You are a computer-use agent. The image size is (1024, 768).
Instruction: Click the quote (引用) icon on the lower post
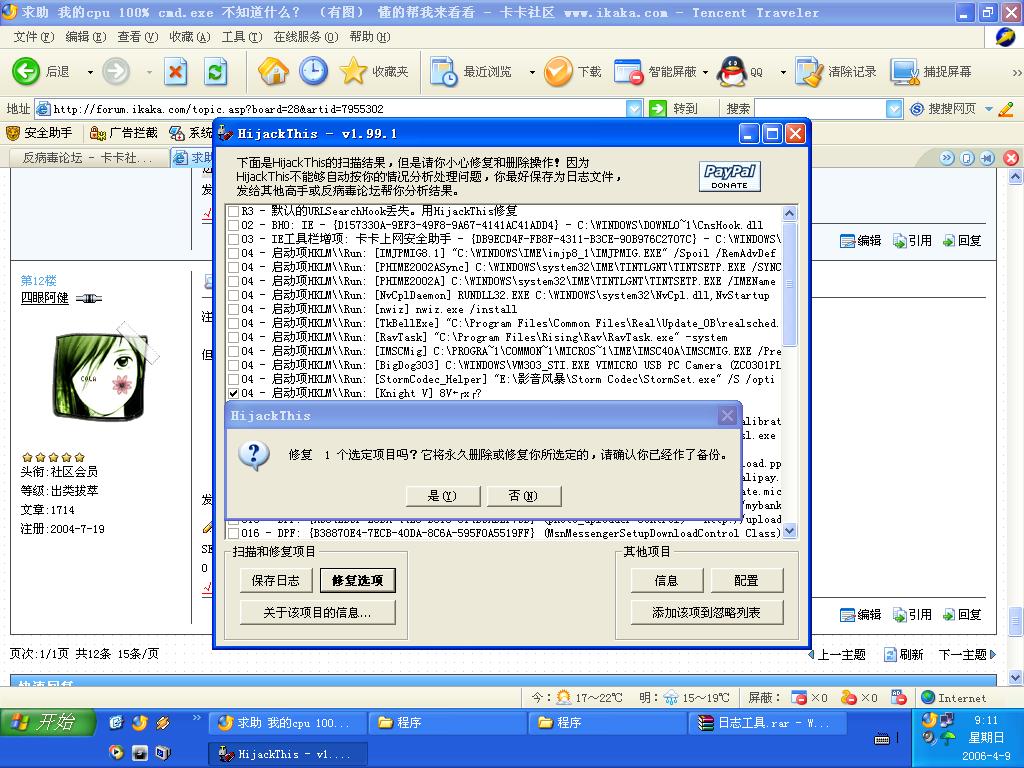[899, 615]
